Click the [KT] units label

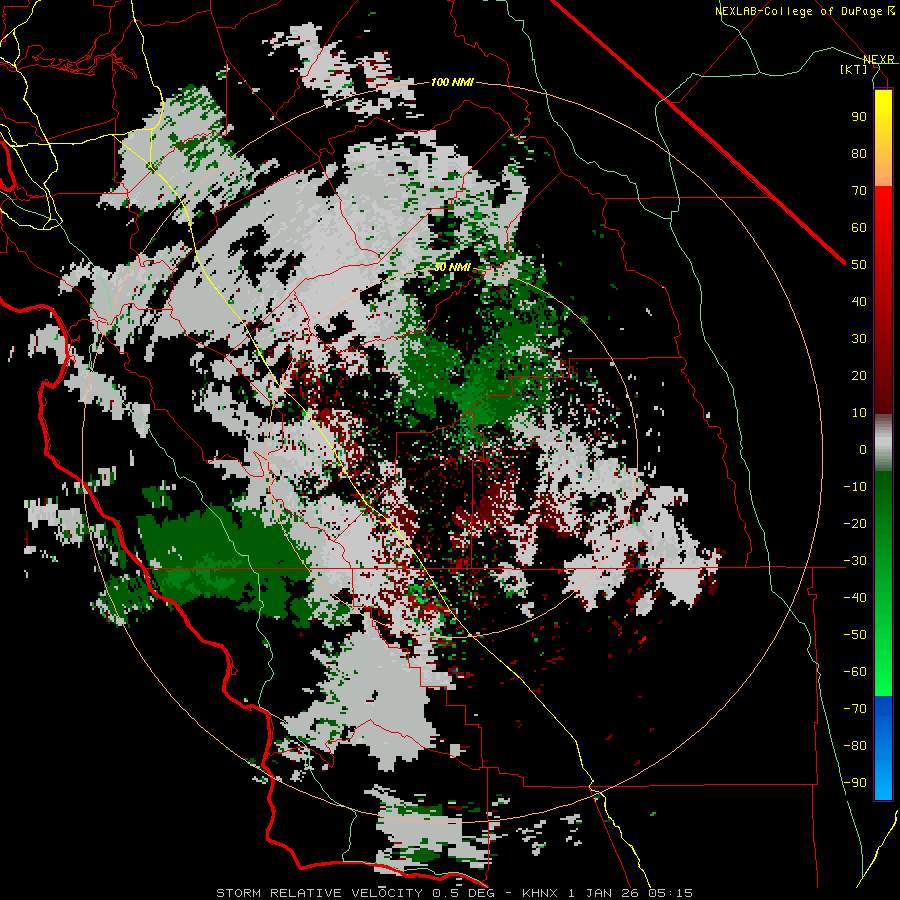tap(854, 69)
